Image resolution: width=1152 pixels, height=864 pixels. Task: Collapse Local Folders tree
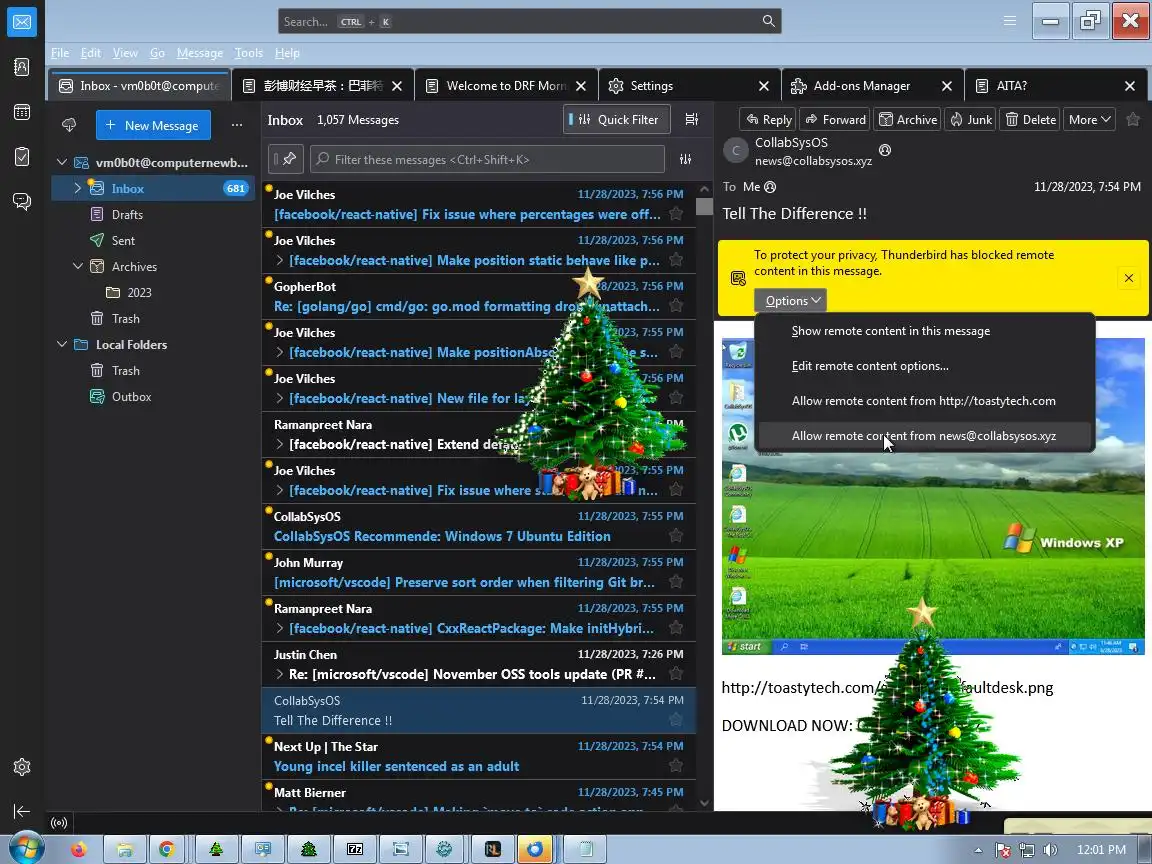point(62,344)
